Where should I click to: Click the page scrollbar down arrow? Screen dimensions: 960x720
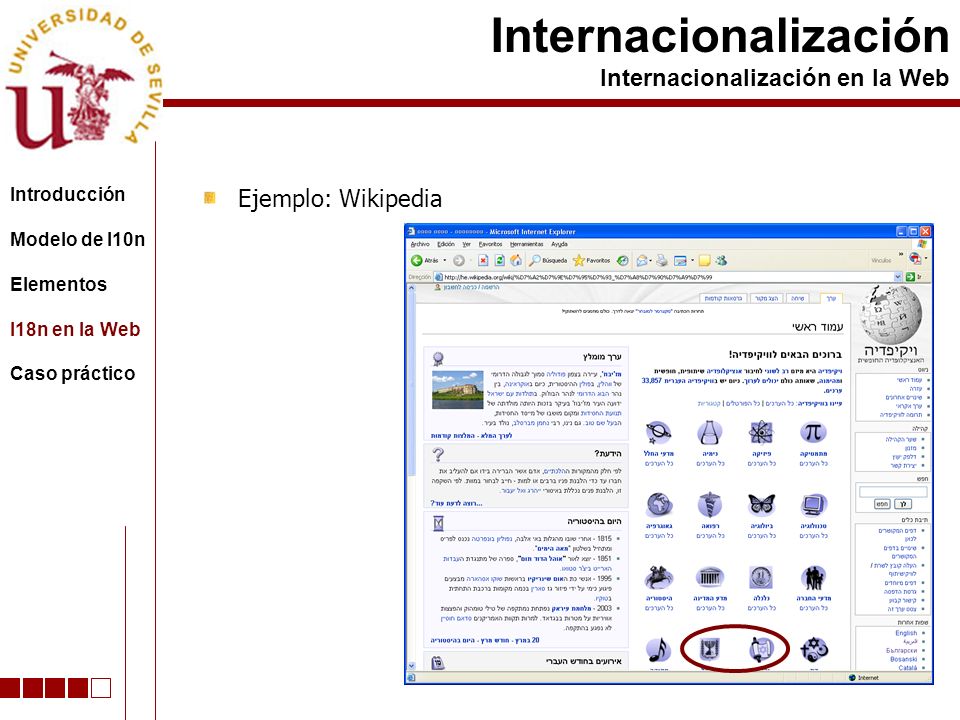tap(411, 666)
